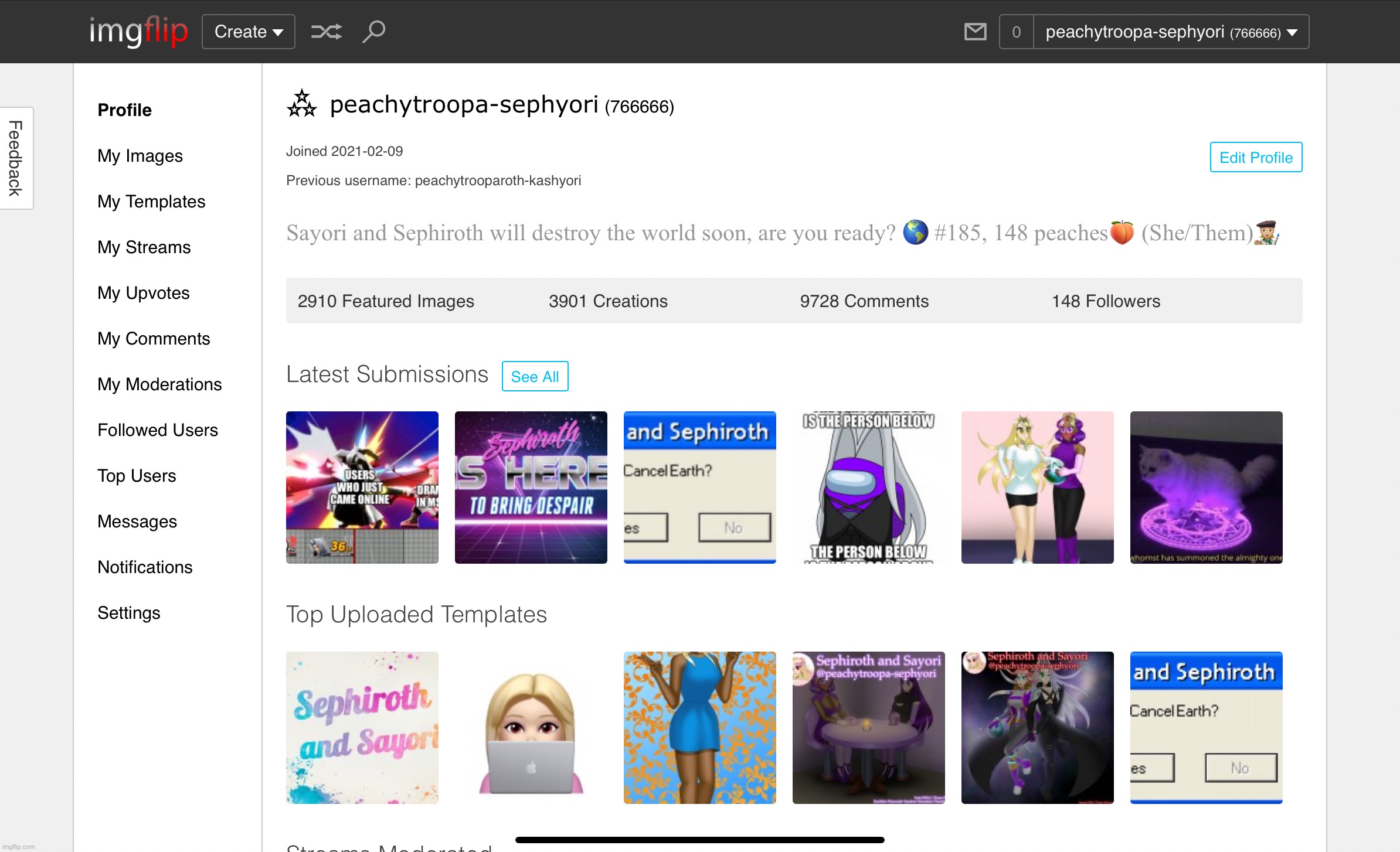Open the 'Sephiroth is here to bring despair' submission
This screenshot has height=852, width=1400.
tap(531, 488)
